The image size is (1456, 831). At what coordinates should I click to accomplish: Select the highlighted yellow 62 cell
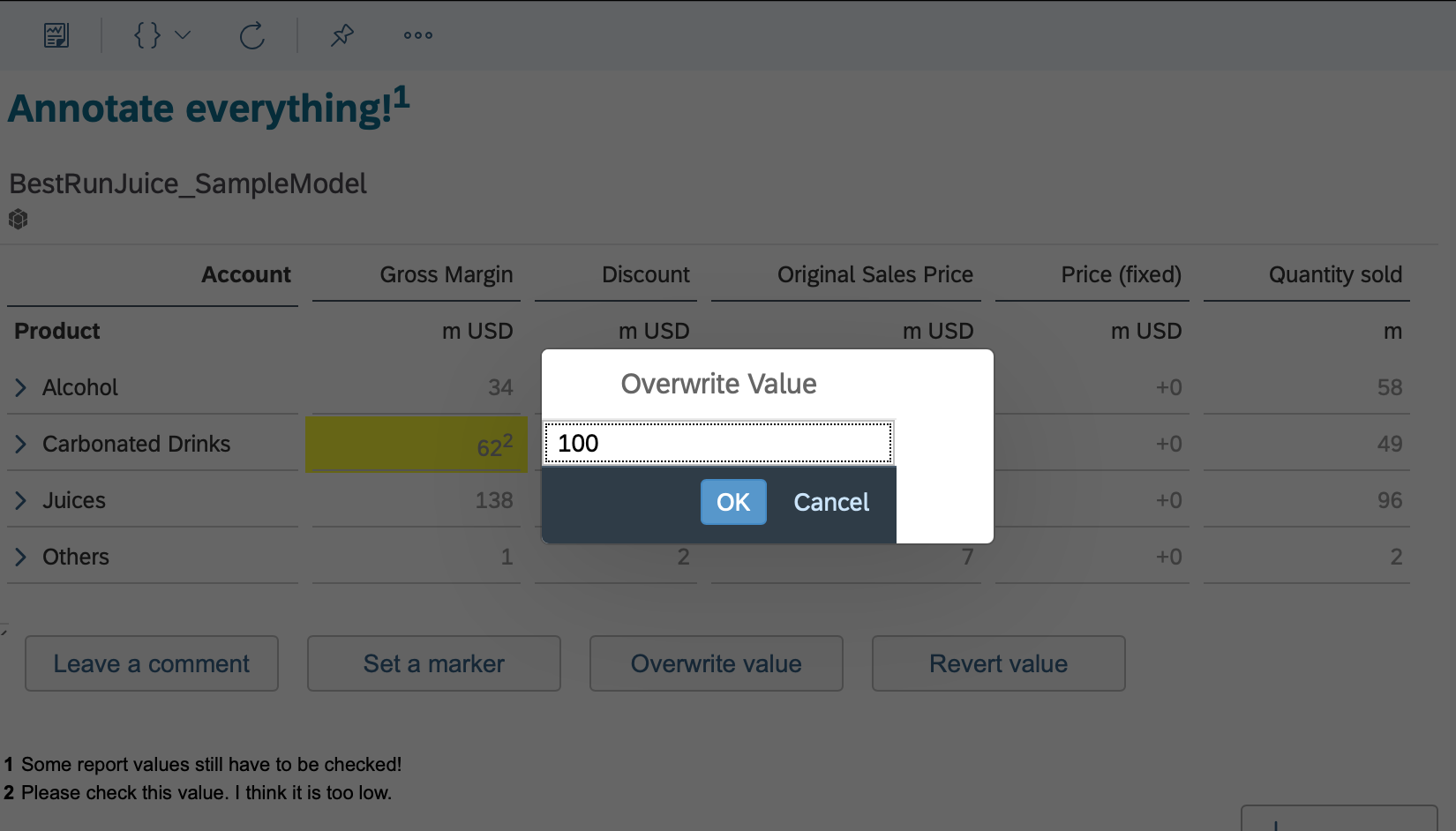(x=417, y=444)
